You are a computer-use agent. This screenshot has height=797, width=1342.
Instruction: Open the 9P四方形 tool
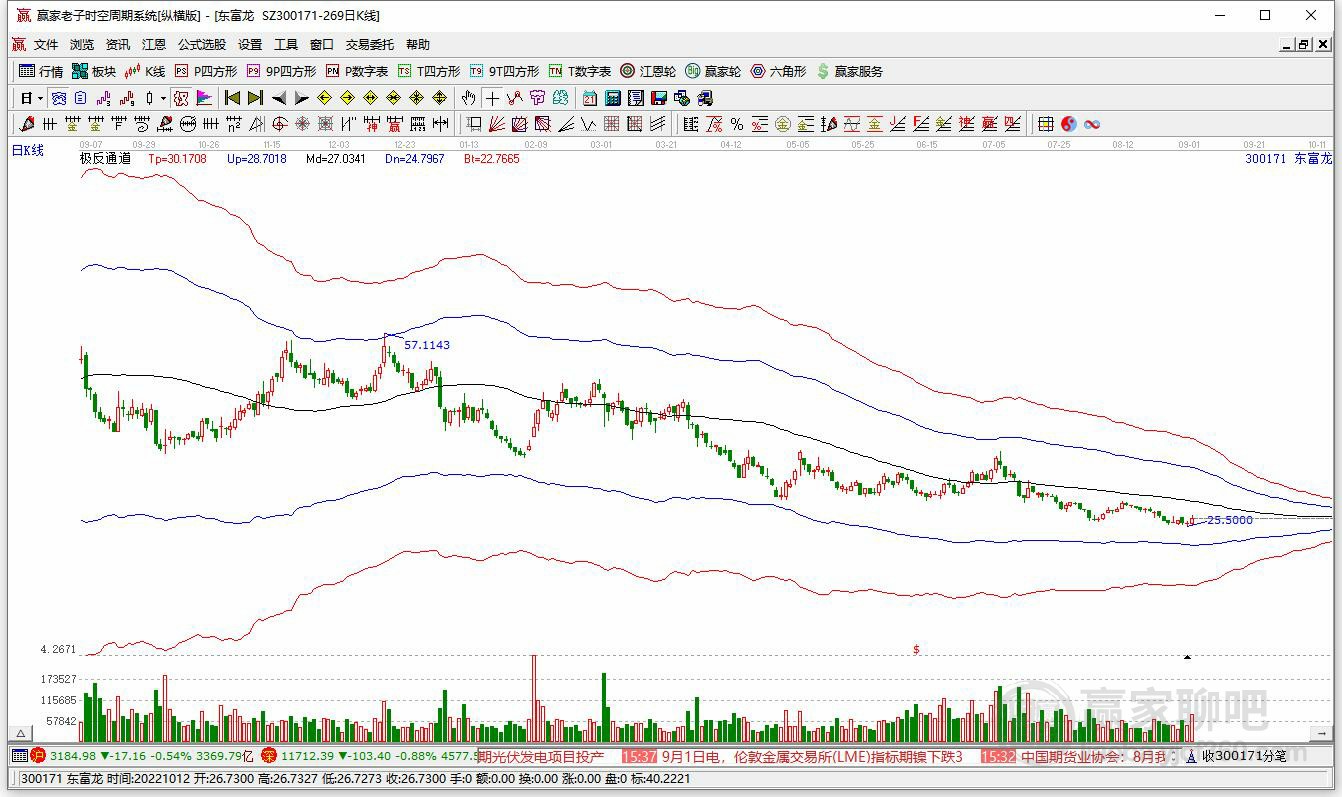[x=281, y=71]
